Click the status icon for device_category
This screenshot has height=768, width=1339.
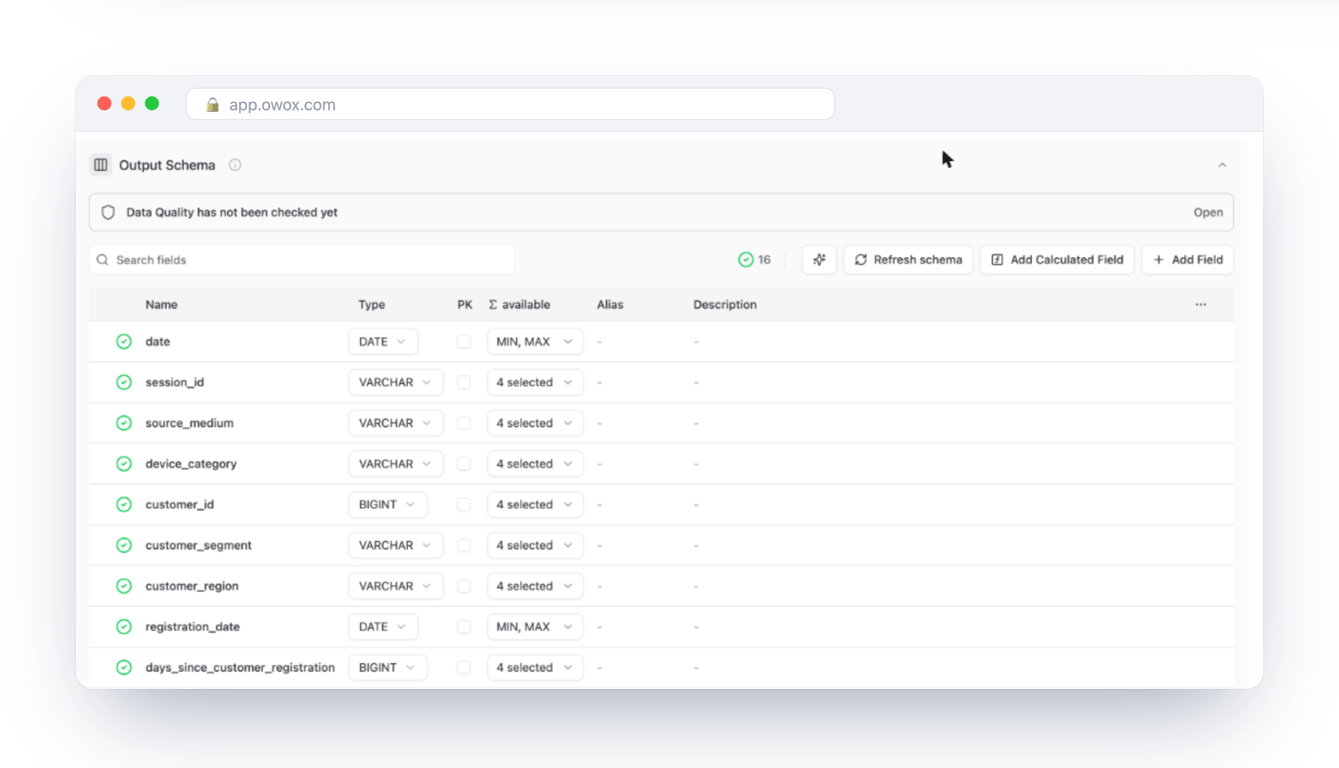[124, 464]
